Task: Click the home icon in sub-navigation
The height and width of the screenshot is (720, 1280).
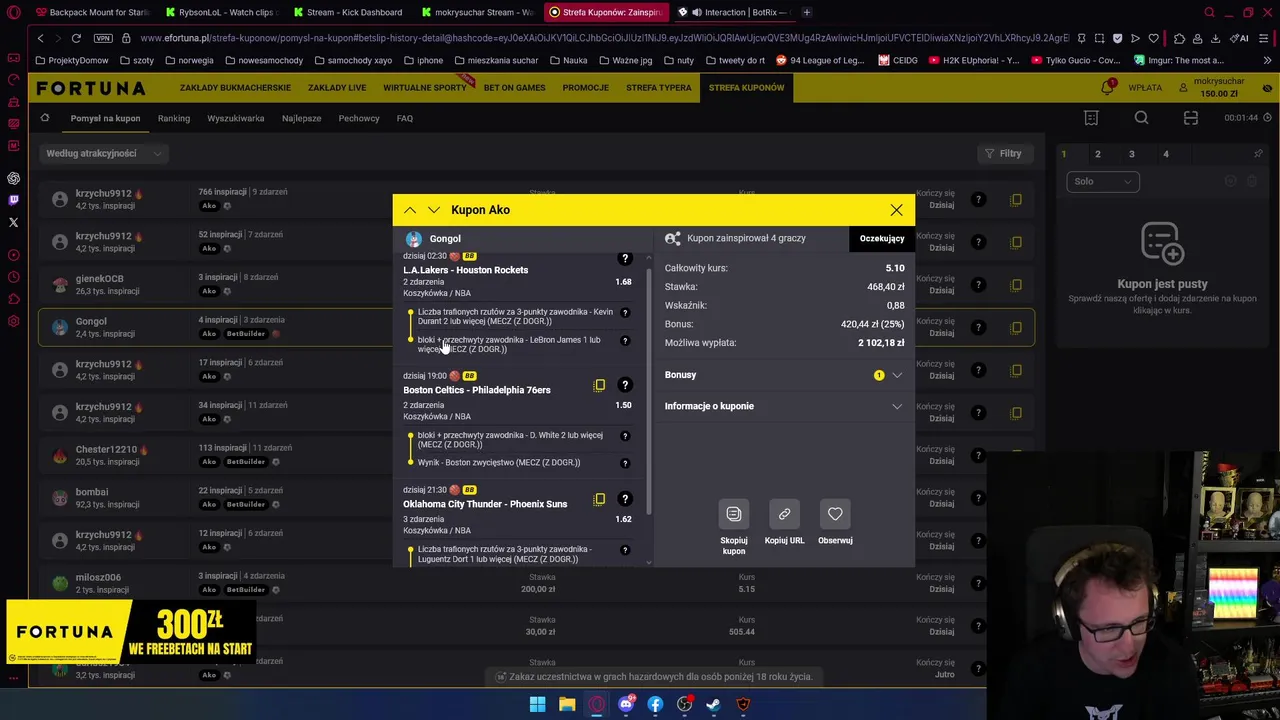Action: [45, 118]
